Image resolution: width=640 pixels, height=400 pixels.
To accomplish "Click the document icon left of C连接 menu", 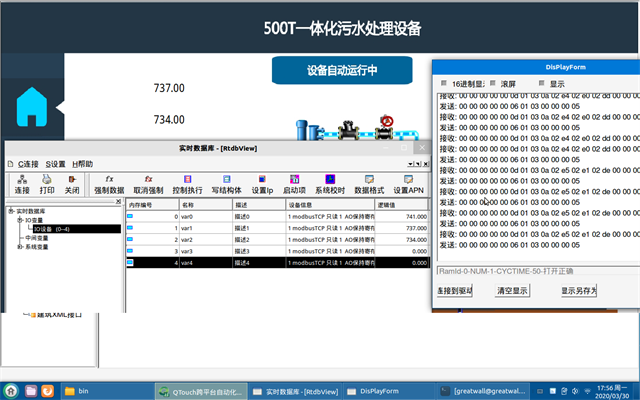I will pos(11,164).
